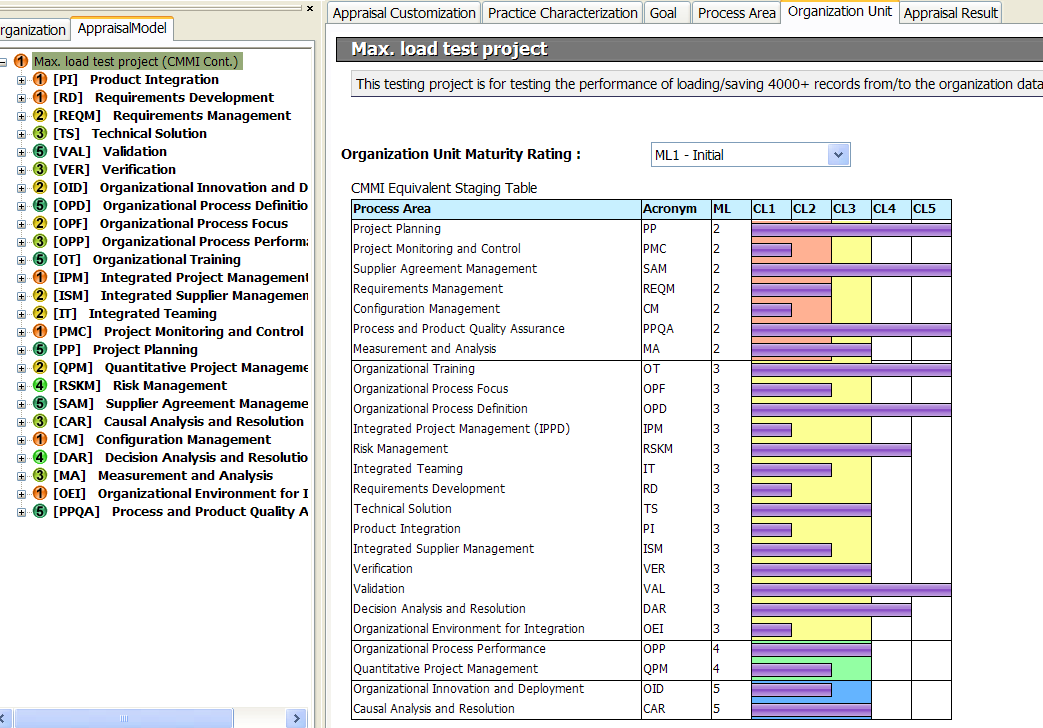The height and width of the screenshot is (728, 1043).
Task: Click the level 2 icon beside [ISM] row
Action: [40, 295]
